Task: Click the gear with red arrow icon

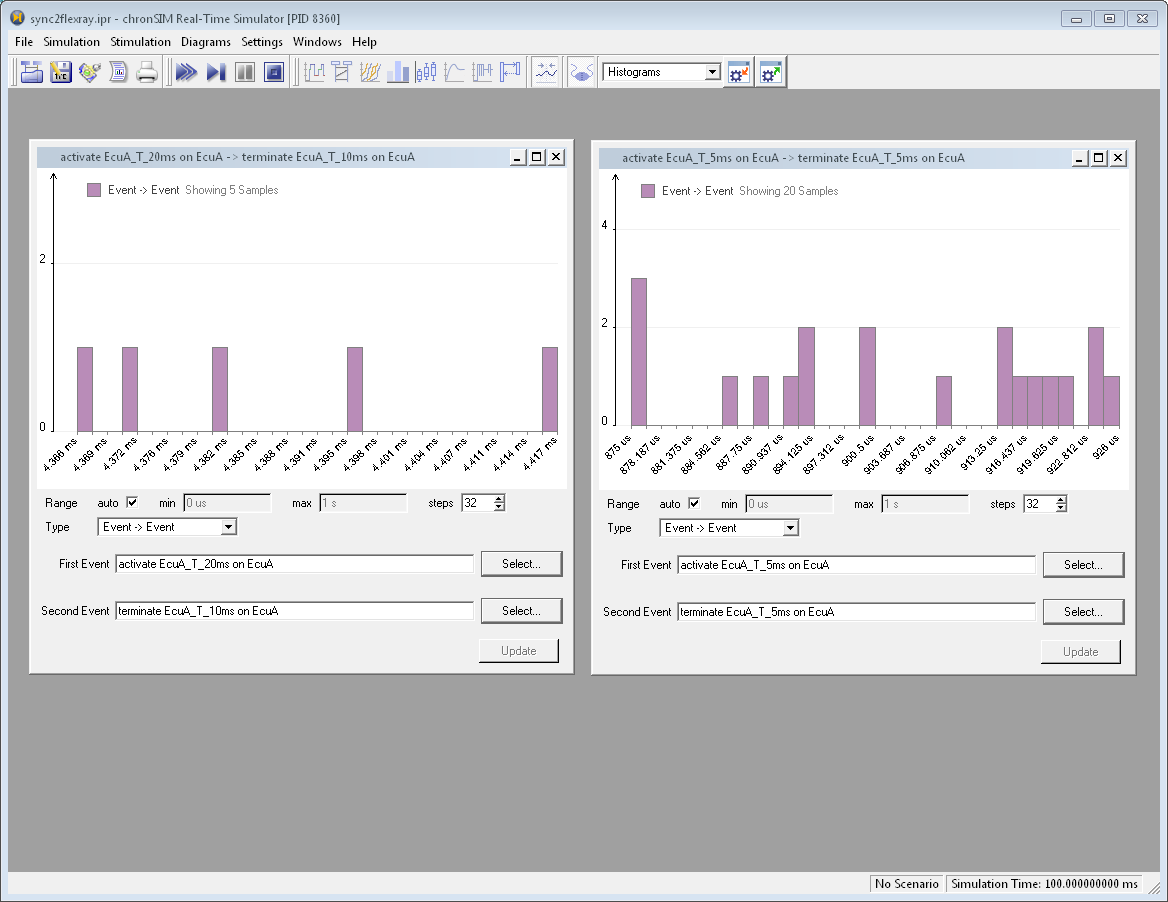Action: tap(739, 73)
